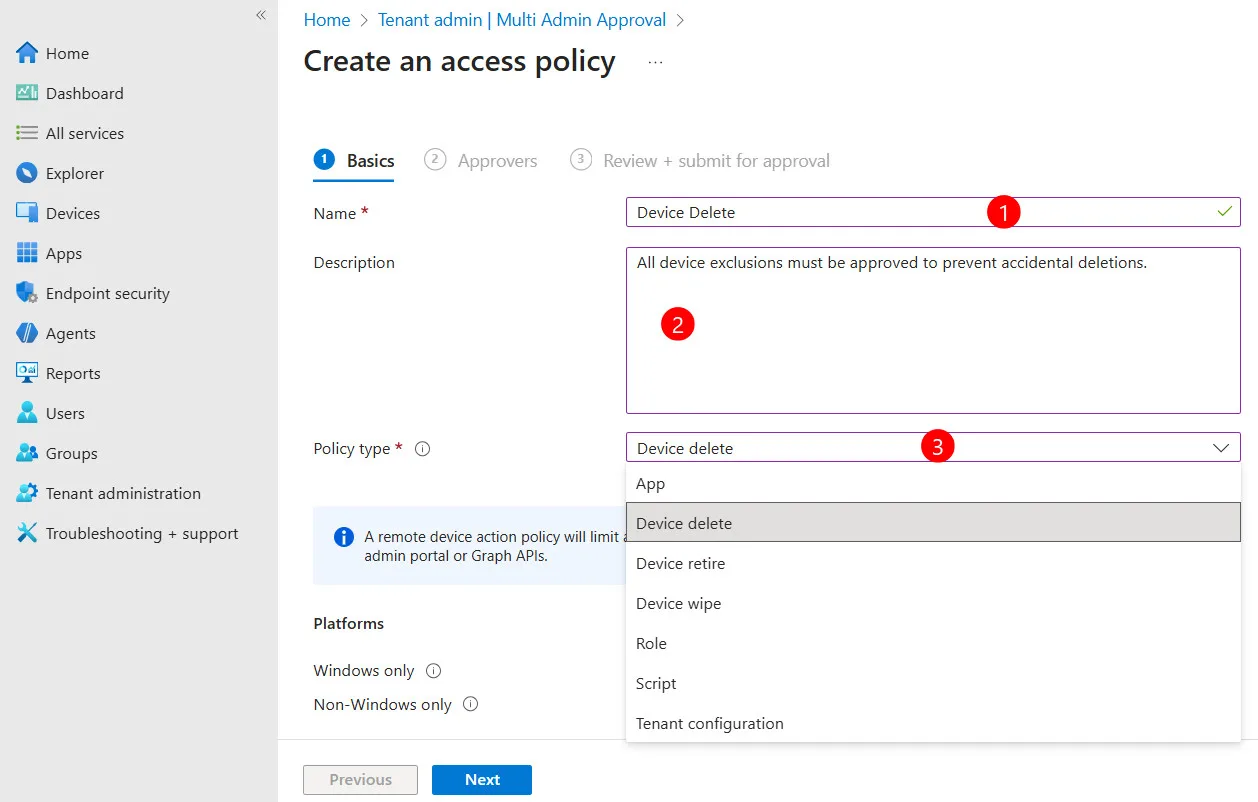The image size is (1258, 802).
Task: Open Agents icon in navigation
Action: coord(27,333)
